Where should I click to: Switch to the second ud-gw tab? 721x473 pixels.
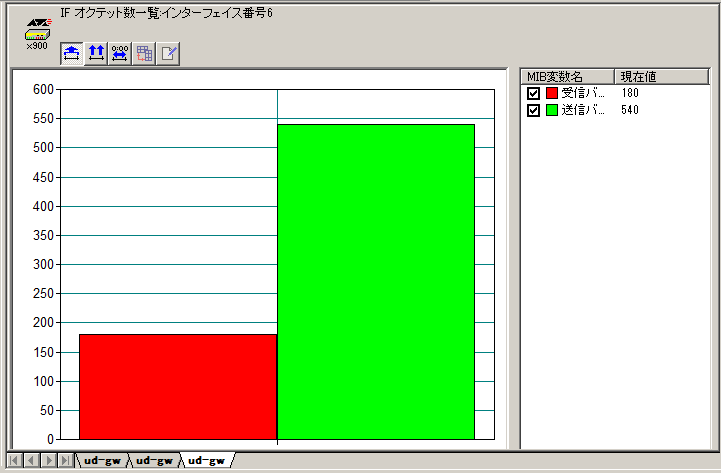154,460
